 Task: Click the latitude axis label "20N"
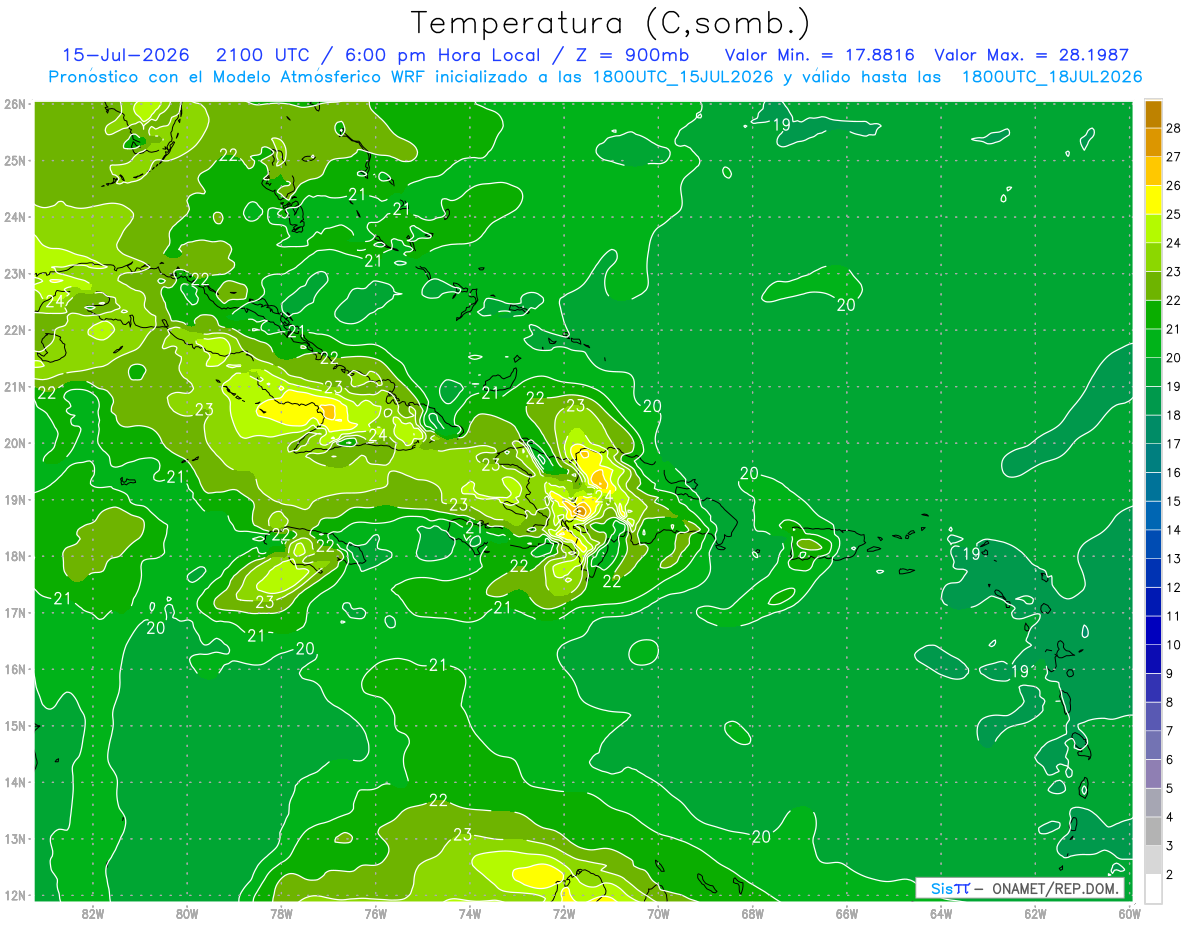(15, 443)
